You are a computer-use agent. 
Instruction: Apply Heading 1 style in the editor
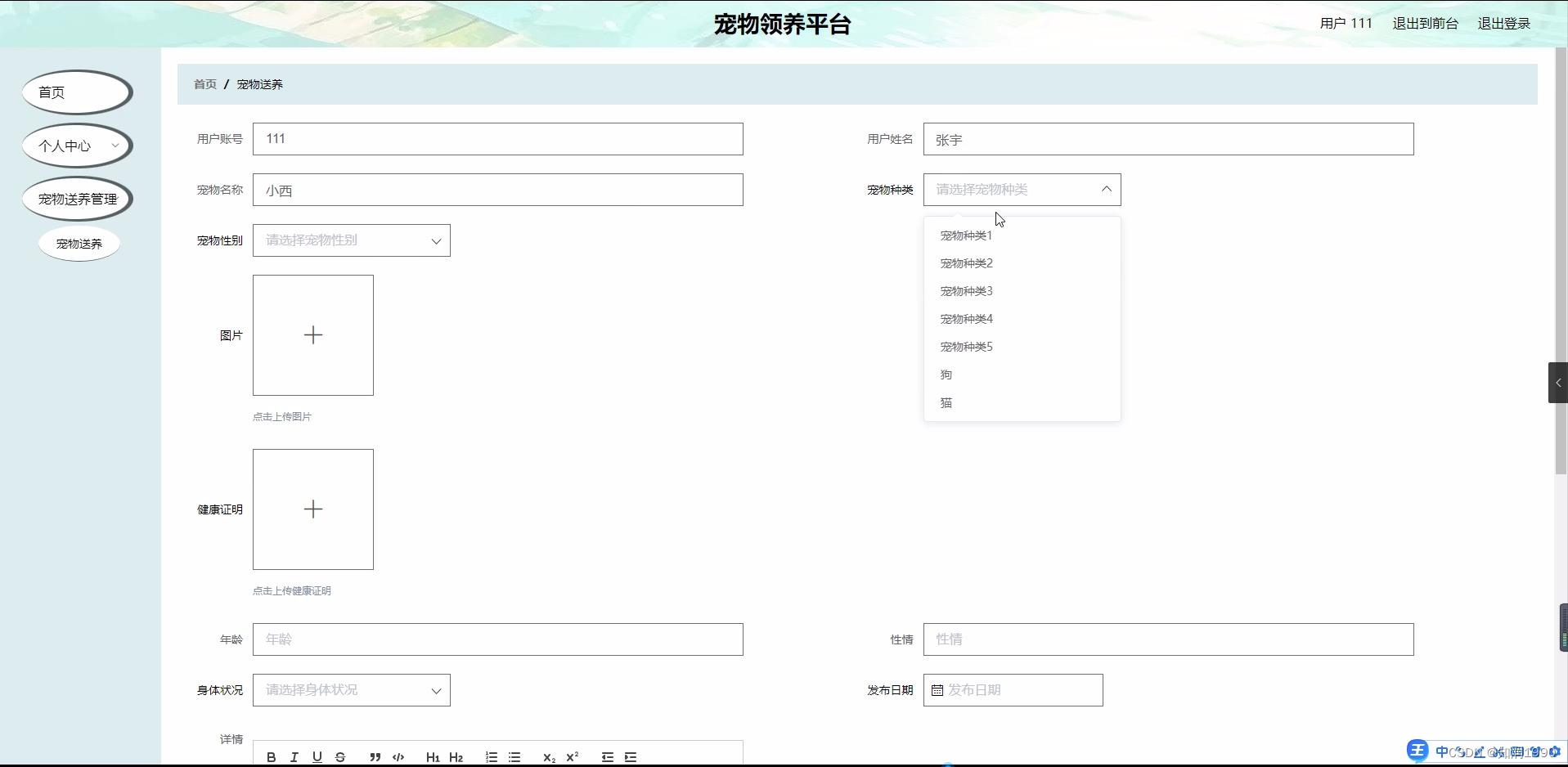tap(433, 757)
